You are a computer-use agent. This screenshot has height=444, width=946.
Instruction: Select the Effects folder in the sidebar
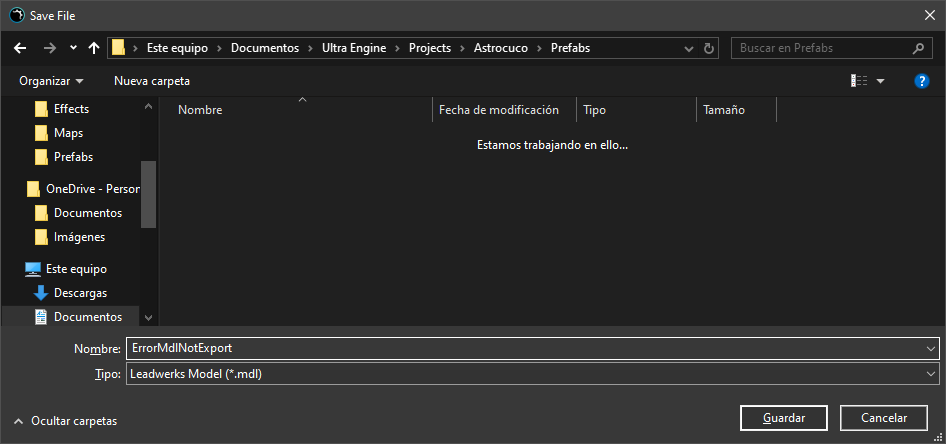tap(71, 109)
